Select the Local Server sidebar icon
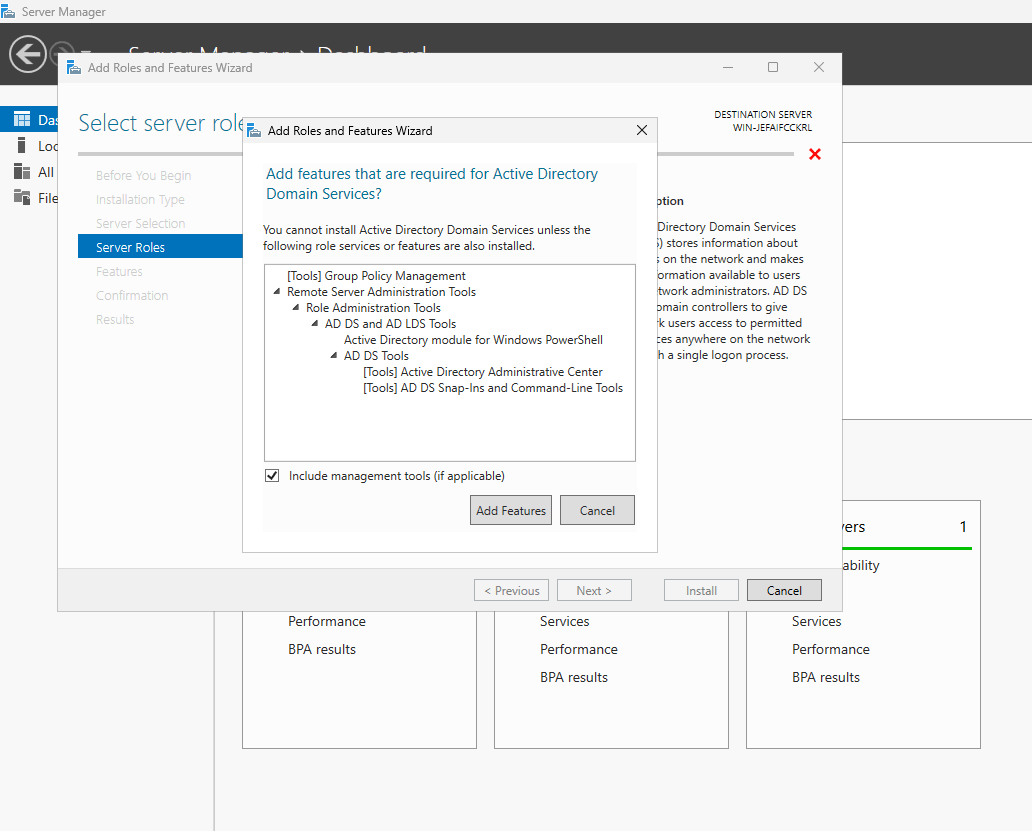 22,145
